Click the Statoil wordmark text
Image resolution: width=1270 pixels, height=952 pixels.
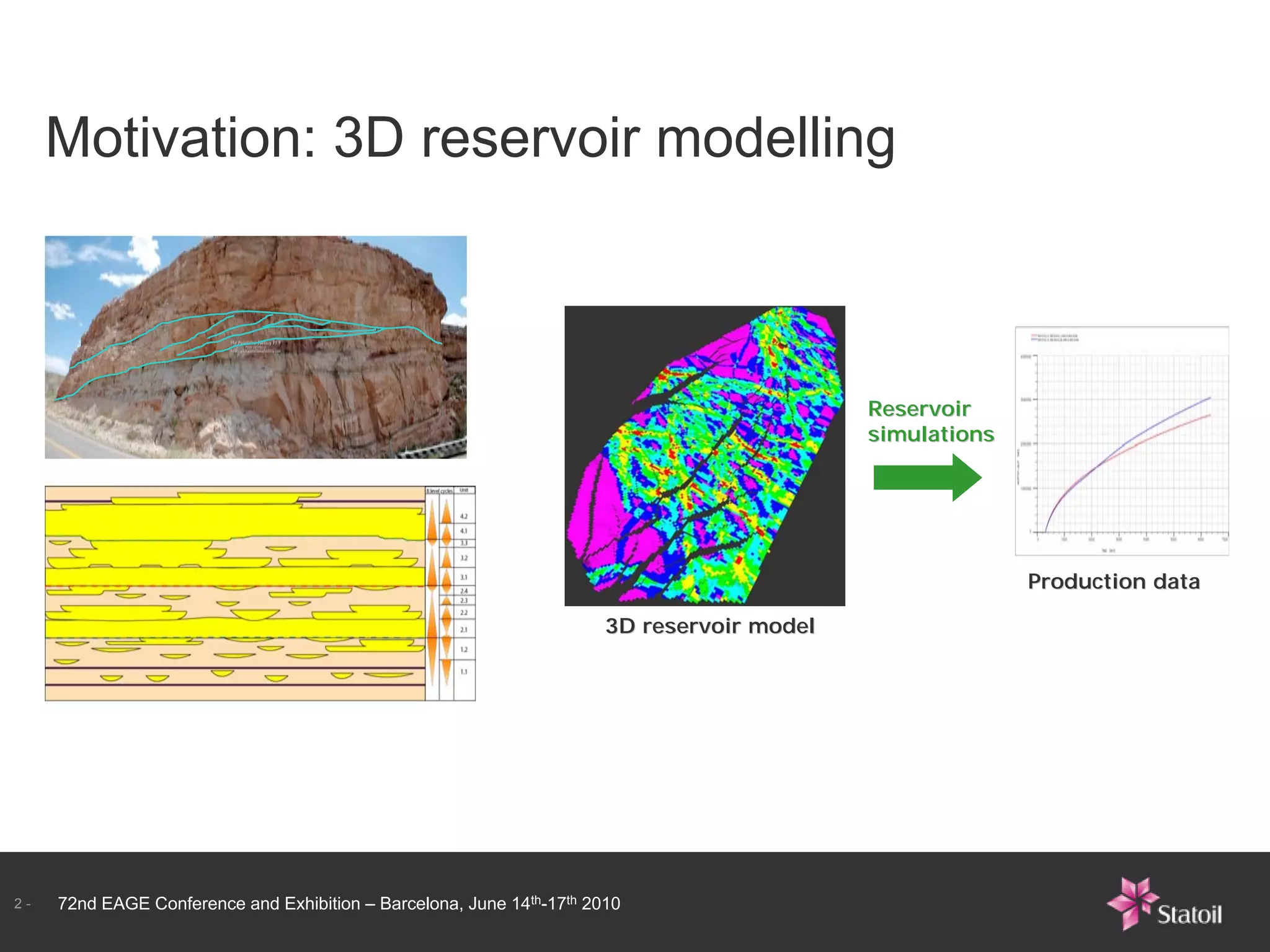[1189, 914]
